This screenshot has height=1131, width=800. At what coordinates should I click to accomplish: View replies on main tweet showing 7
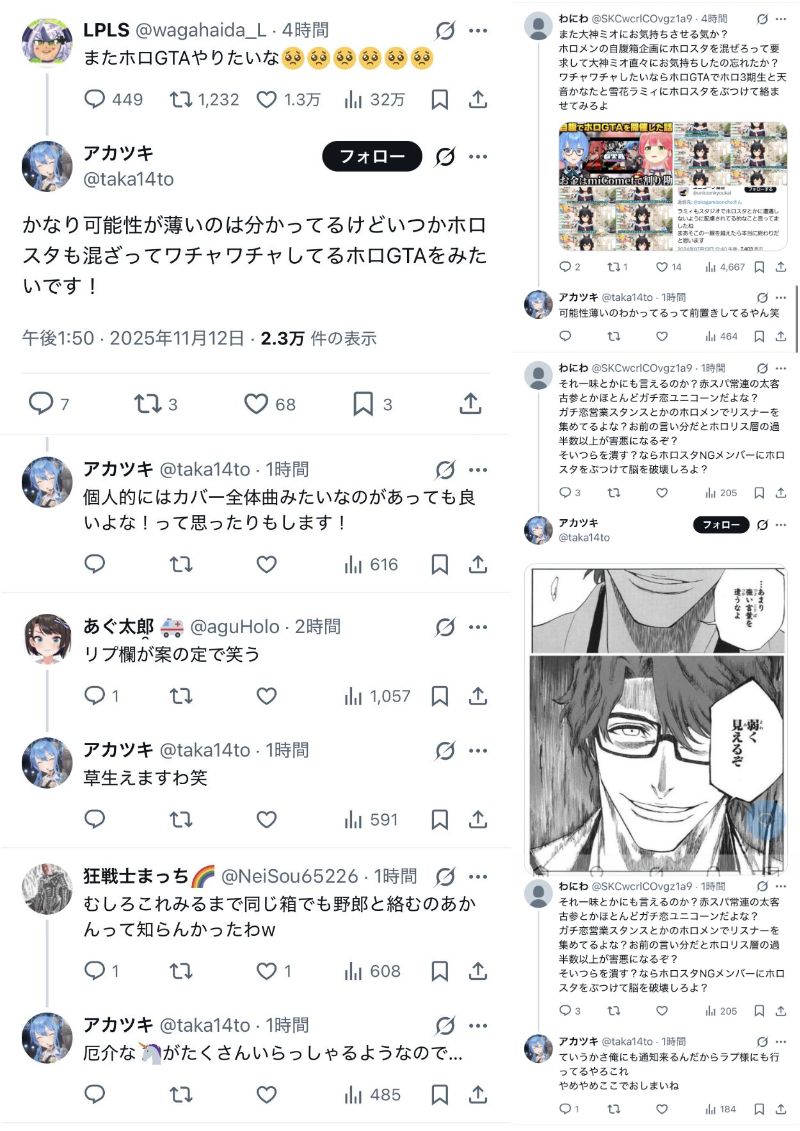point(49,403)
